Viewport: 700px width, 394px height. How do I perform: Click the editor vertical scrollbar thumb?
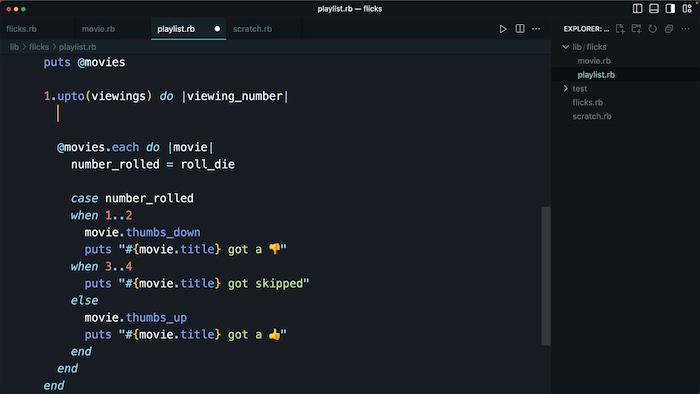(546, 276)
